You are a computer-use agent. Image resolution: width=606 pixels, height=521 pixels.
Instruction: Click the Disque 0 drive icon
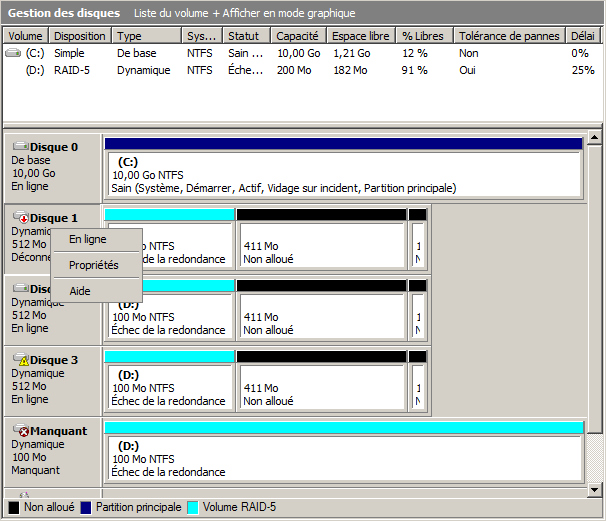click(x=21, y=147)
